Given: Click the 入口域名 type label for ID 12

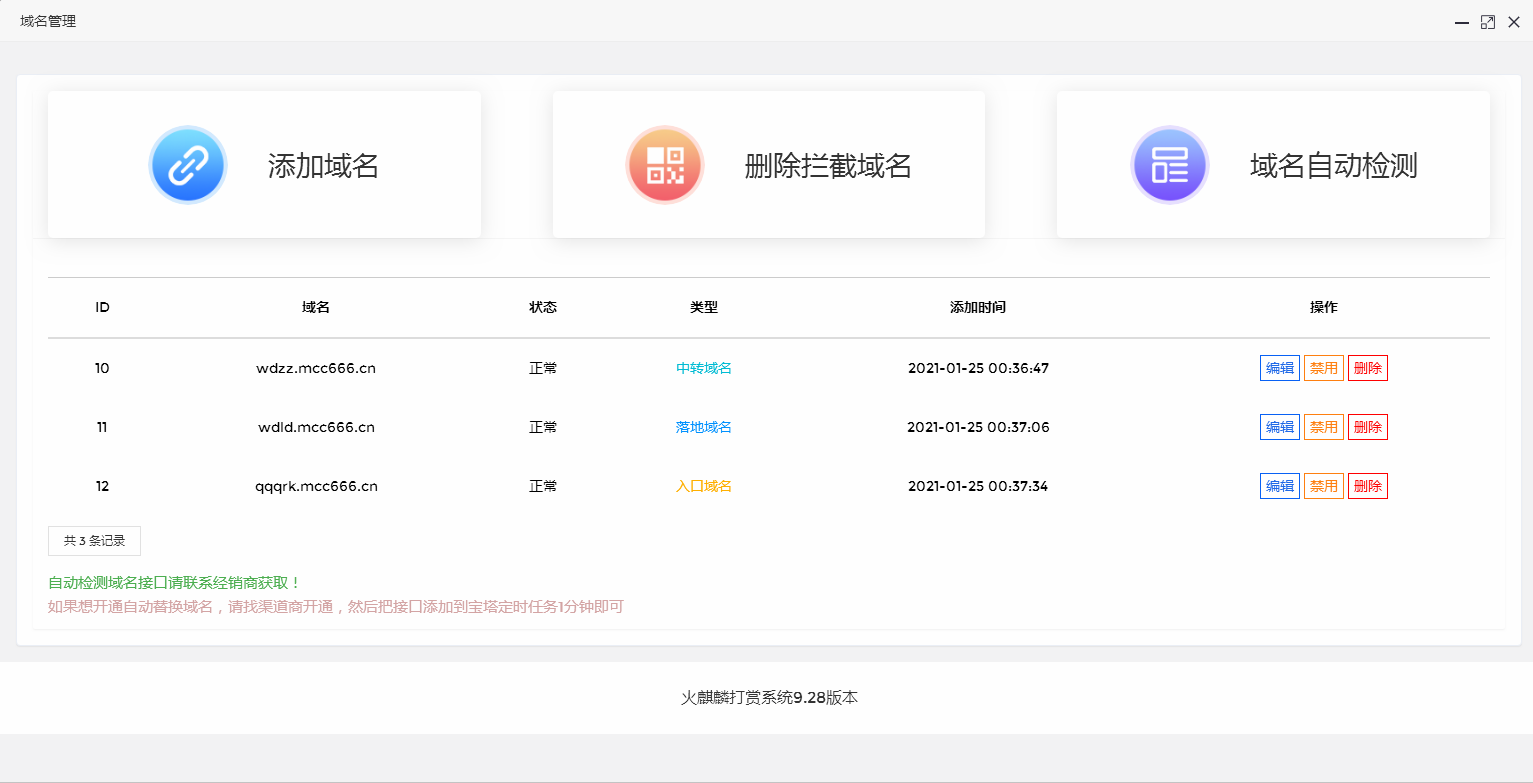Looking at the screenshot, I should tap(703, 485).
